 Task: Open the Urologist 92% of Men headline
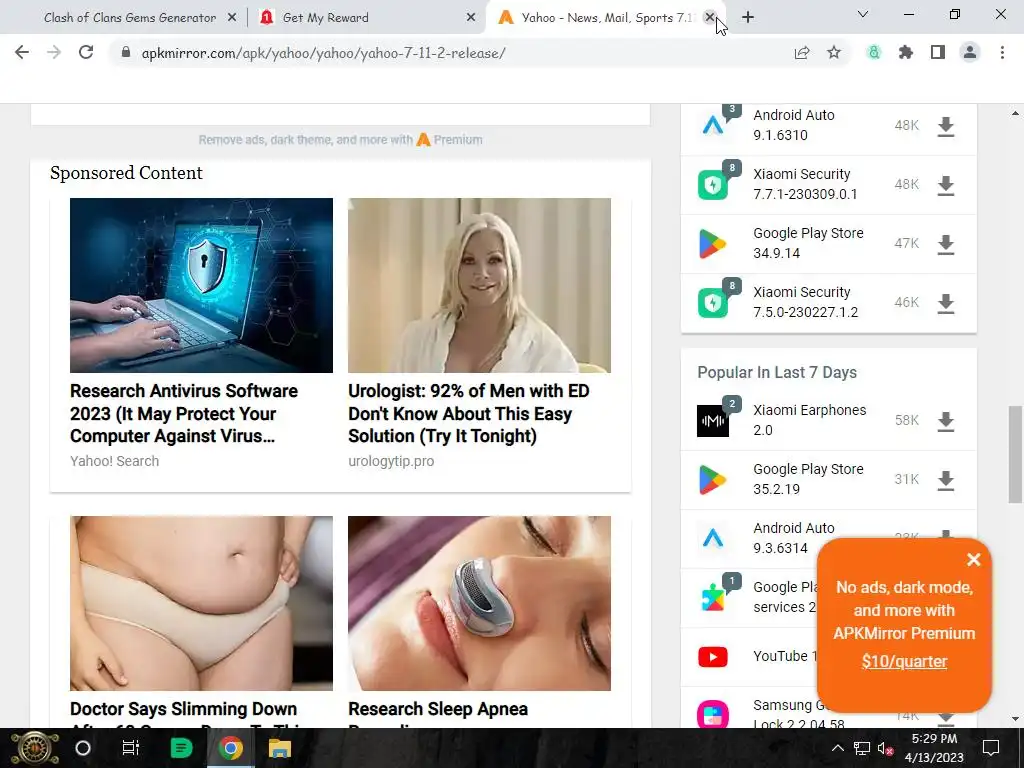[468, 413]
